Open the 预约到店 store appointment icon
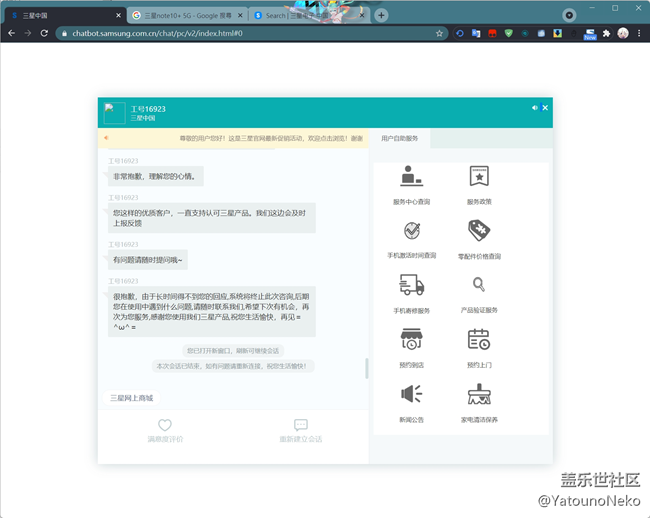The width and height of the screenshot is (650, 518). (411, 339)
